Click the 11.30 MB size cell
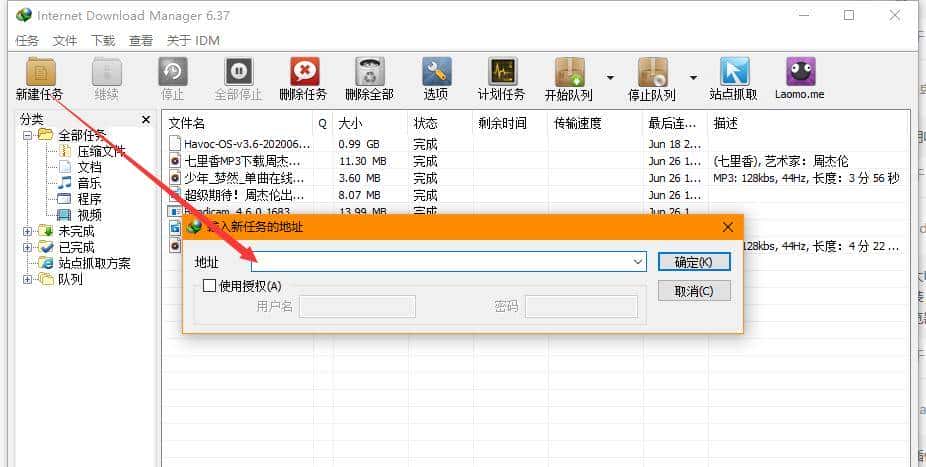This screenshot has width=926, height=467. pyautogui.click(x=362, y=161)
